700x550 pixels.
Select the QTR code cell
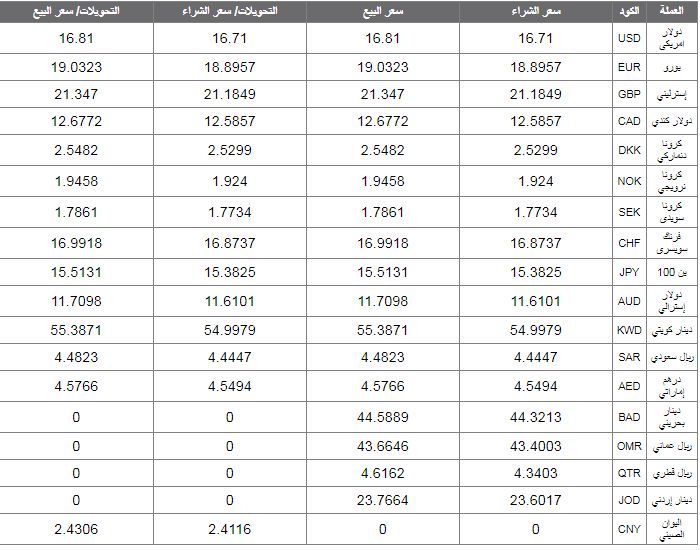point(629,473)
